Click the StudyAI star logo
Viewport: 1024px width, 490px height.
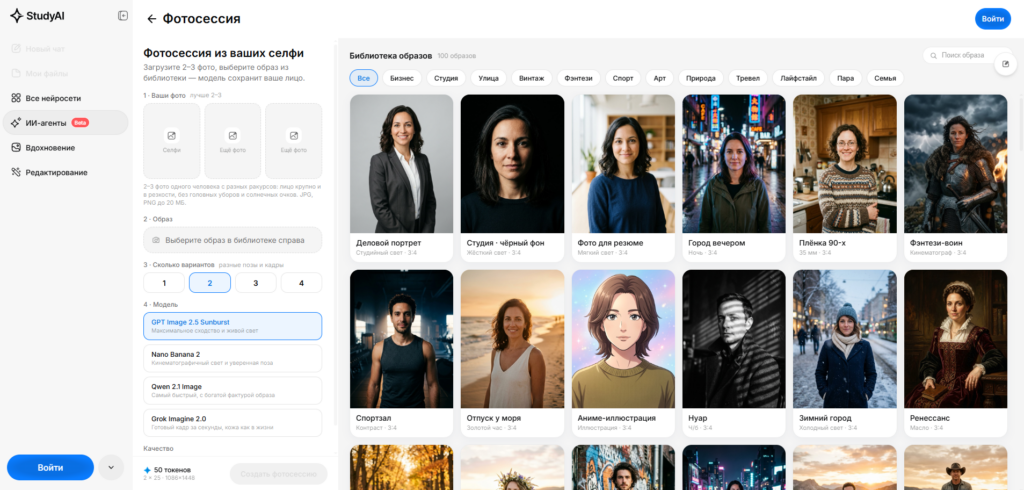click(x=16, y=16)
